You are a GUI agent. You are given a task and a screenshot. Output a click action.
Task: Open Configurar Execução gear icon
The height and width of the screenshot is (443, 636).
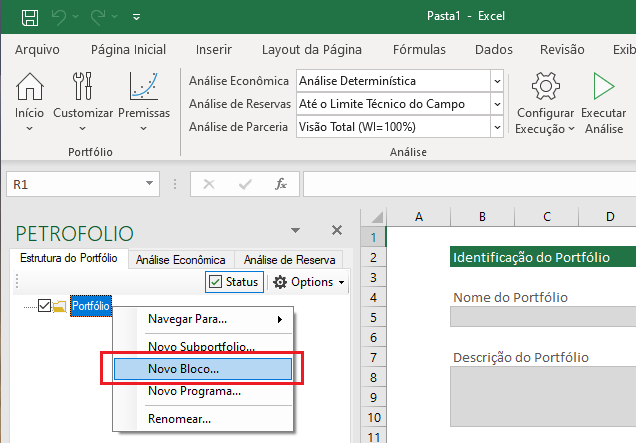pos(545,89)
